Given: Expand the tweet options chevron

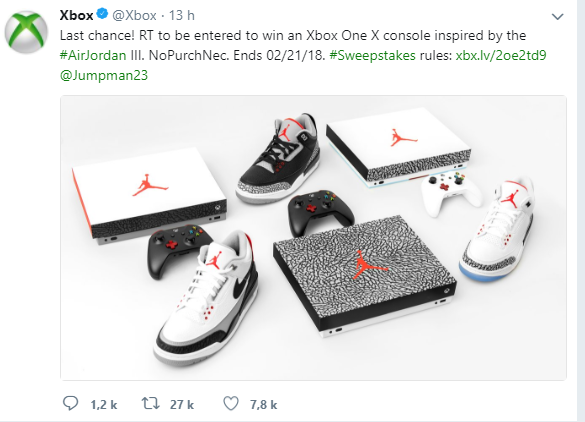Looking at the screenshot, I should 557,17.
